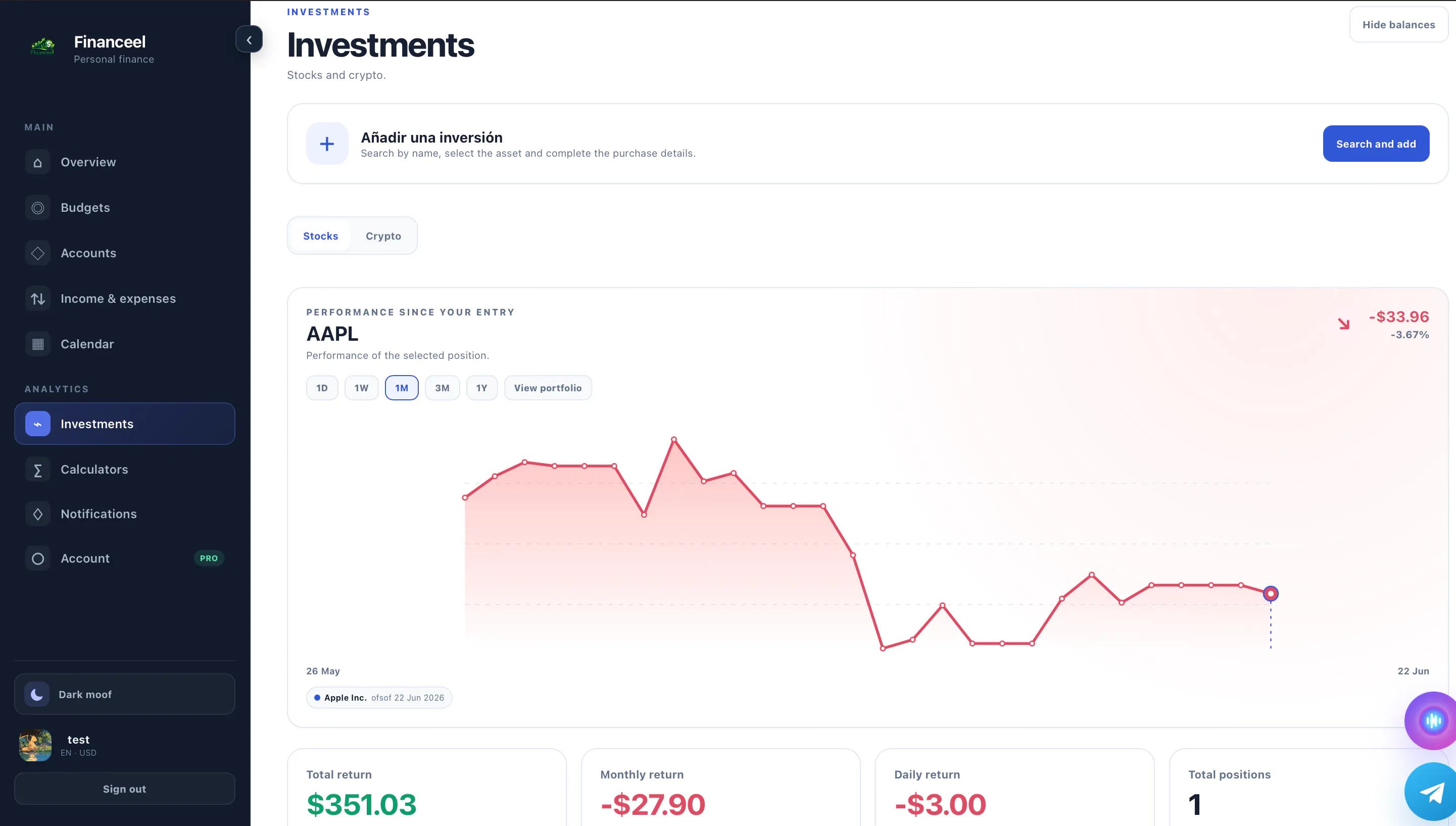Select the 1M time range
Viewport: 1456px width, 826px height.
coord(402,388)
